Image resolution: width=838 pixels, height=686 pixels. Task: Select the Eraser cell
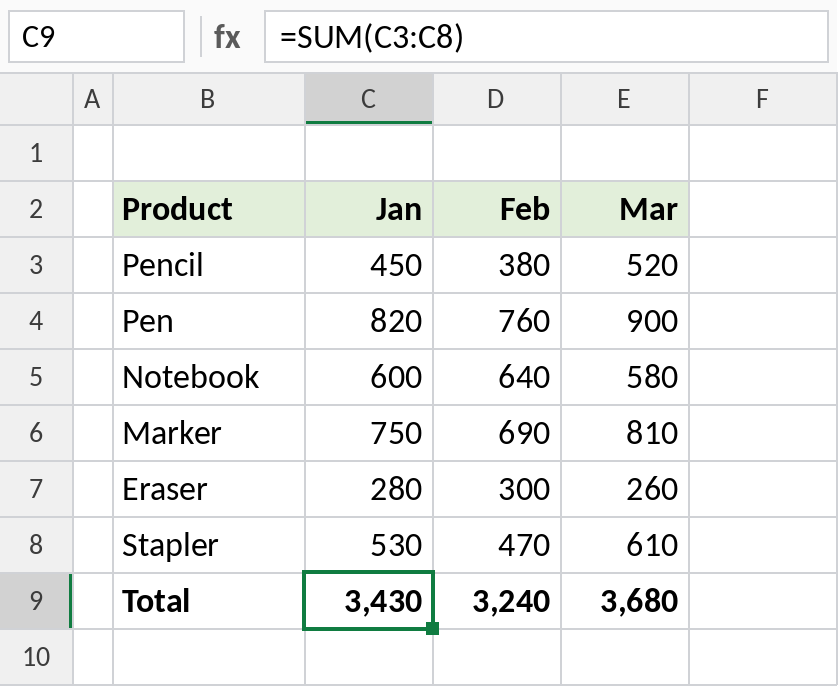pyautogui.click(x=208, y=489)
